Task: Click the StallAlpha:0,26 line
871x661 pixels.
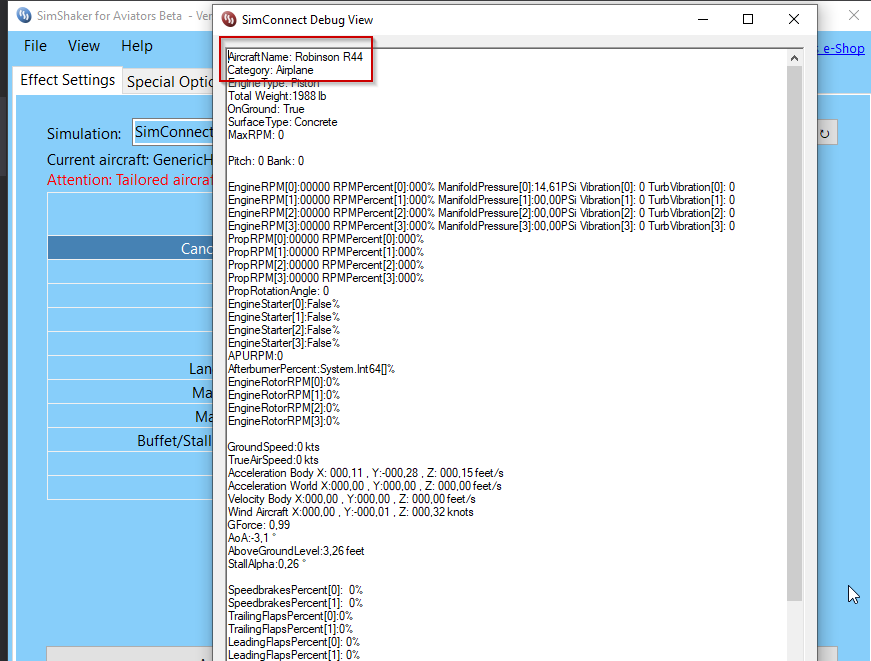Action: (x=267, y=564)
